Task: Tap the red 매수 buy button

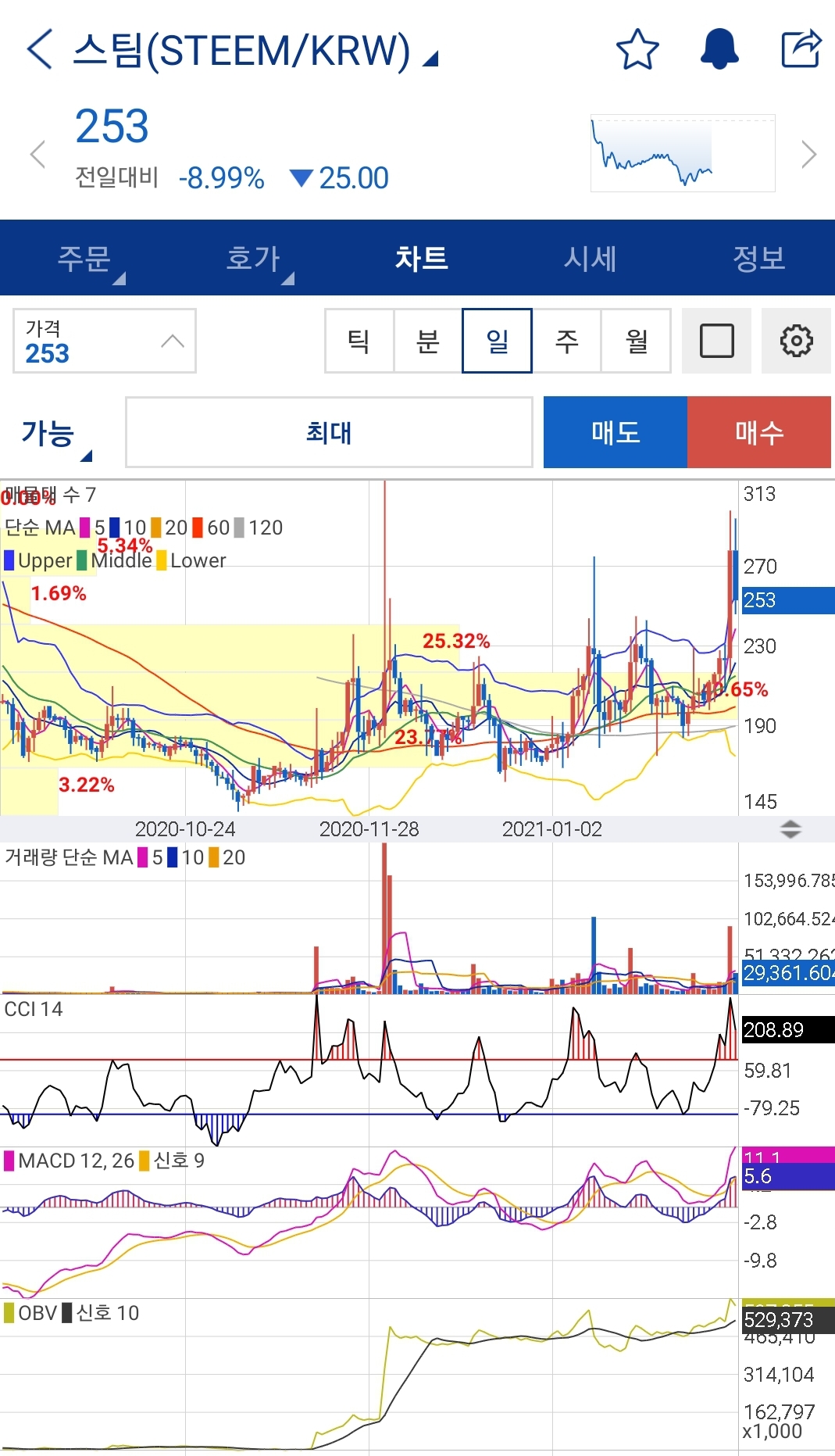Action: pyautogui.click(x=759, y=432)
